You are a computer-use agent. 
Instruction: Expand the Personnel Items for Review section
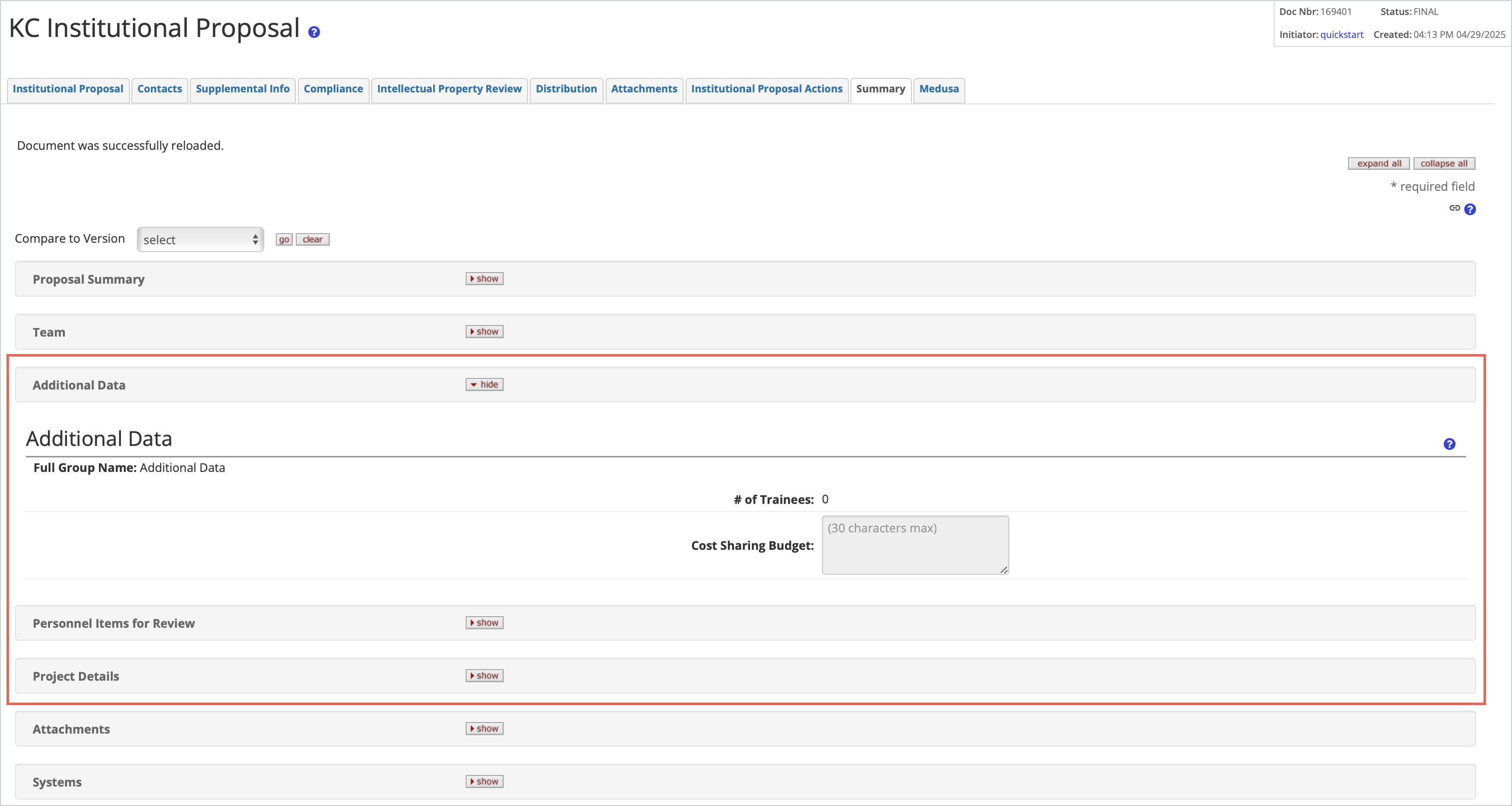(484, 622)
